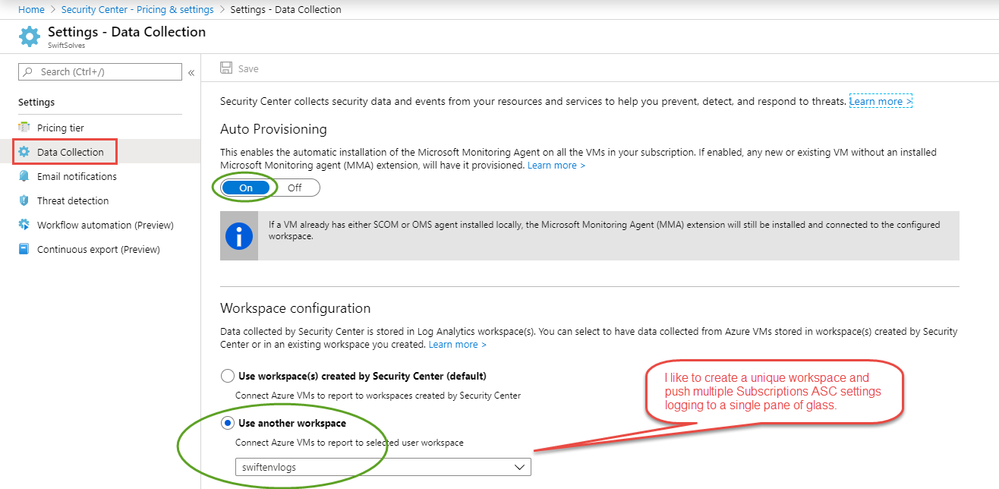Click the Workflow automation icon

(24, 225)
